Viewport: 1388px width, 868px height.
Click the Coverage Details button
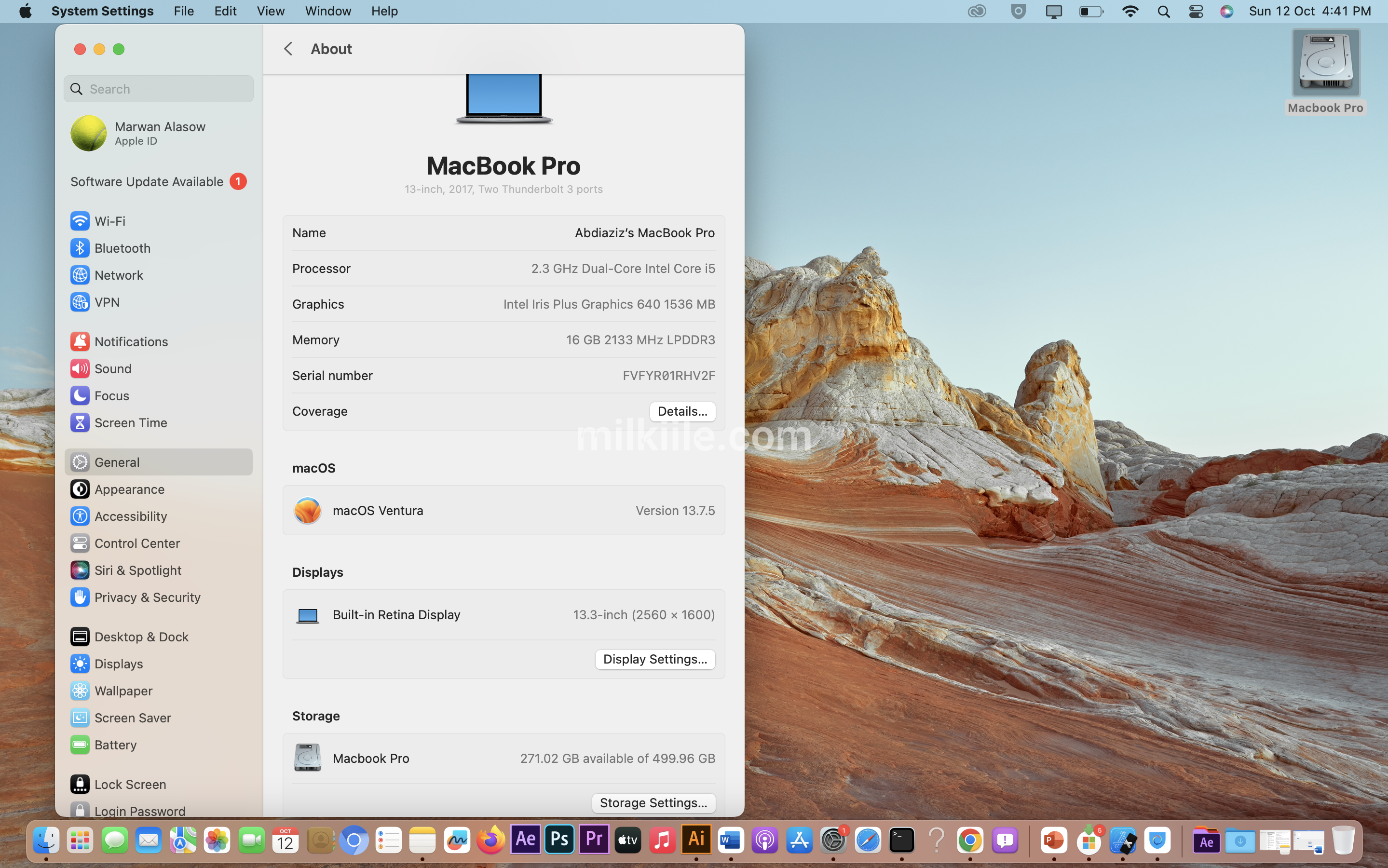[682, 411]
